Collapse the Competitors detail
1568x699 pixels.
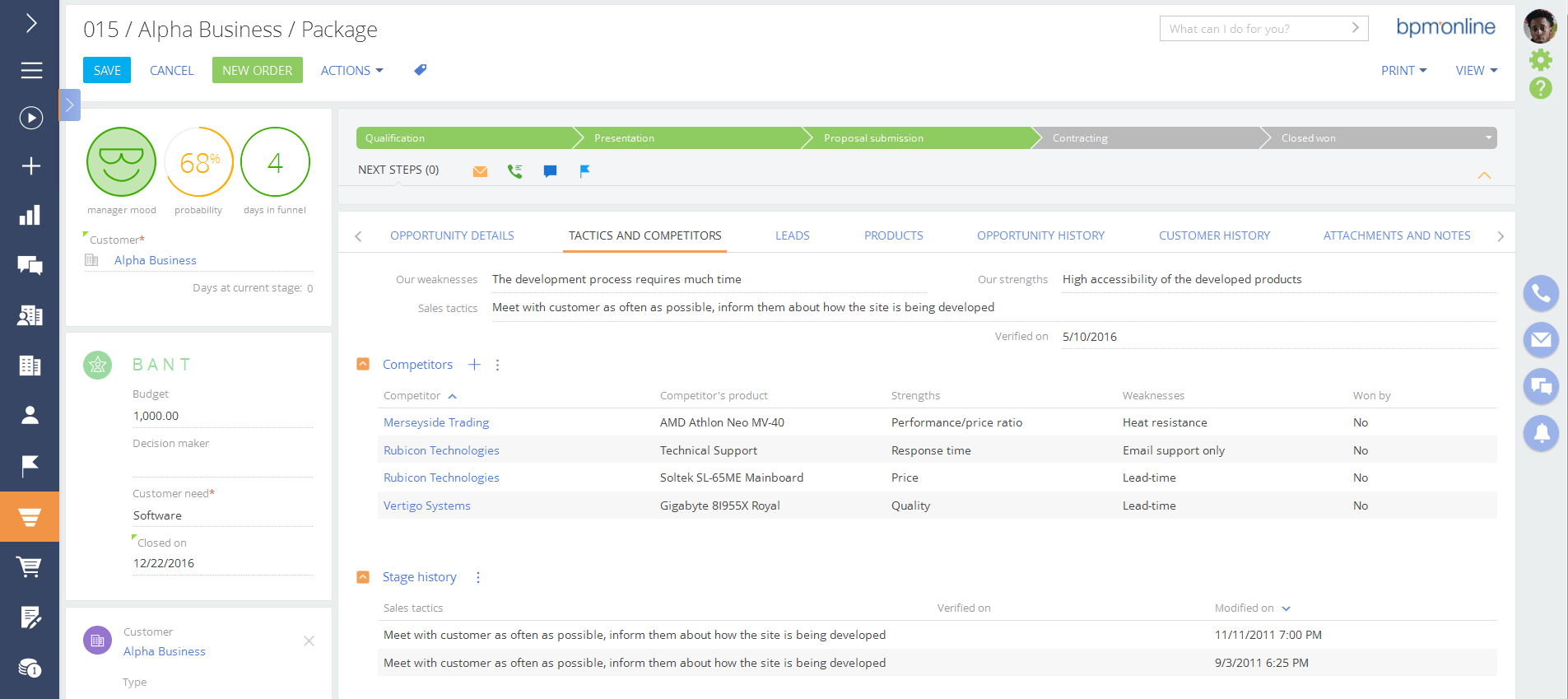point(363,364)
